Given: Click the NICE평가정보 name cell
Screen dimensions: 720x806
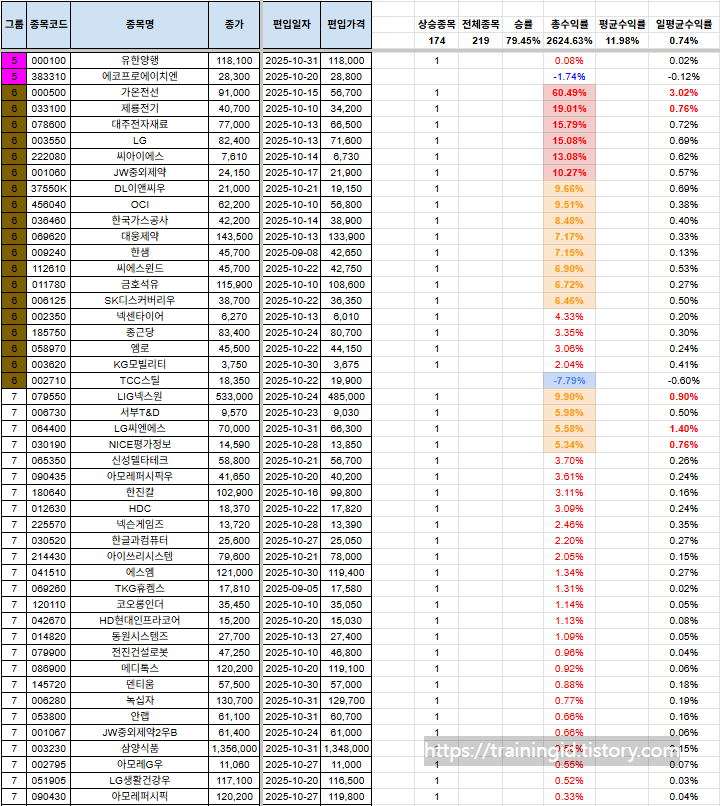Looking at the screenshot, I should (139, 444).
